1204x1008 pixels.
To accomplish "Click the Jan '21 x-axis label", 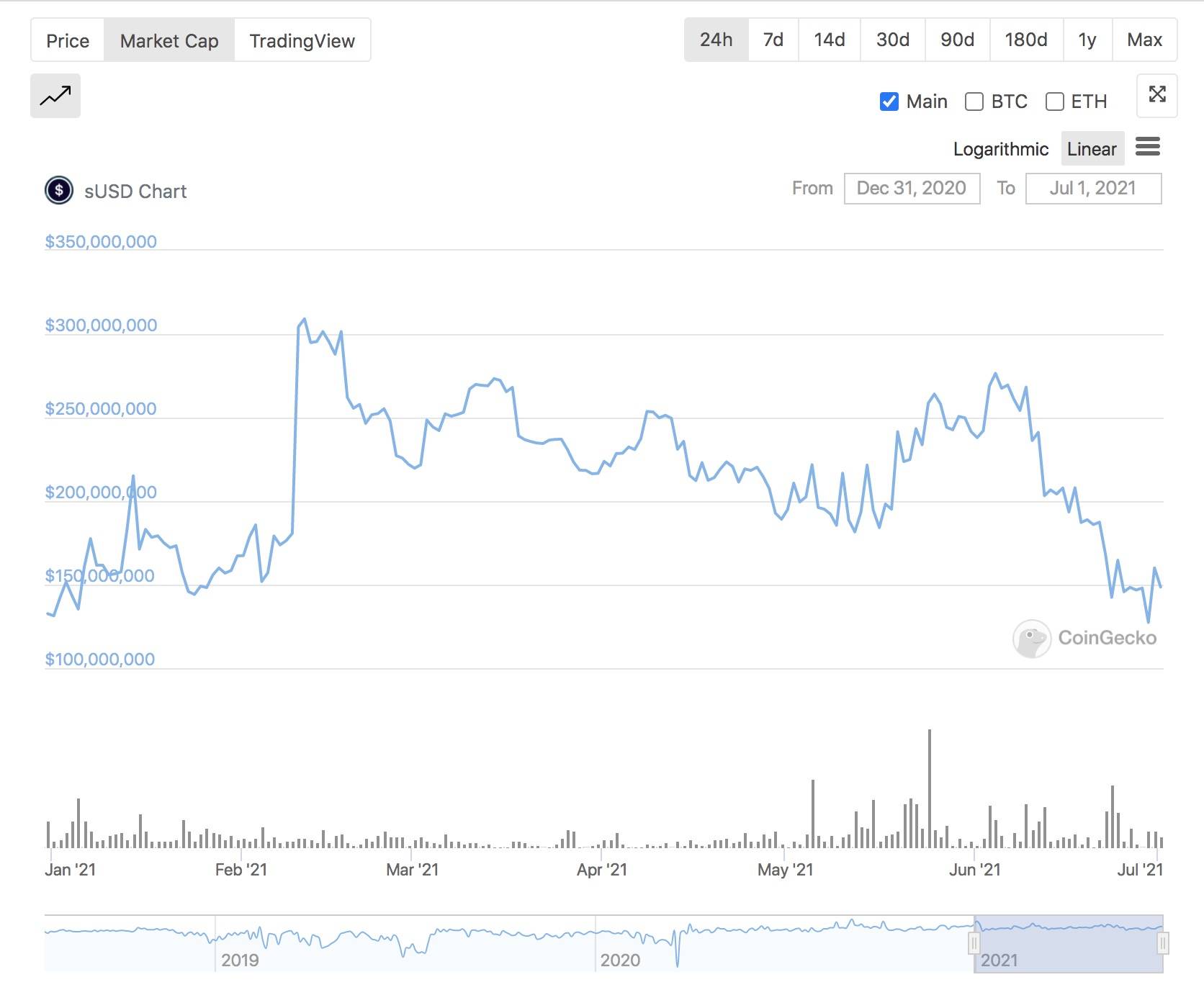I will coord(70,870).
